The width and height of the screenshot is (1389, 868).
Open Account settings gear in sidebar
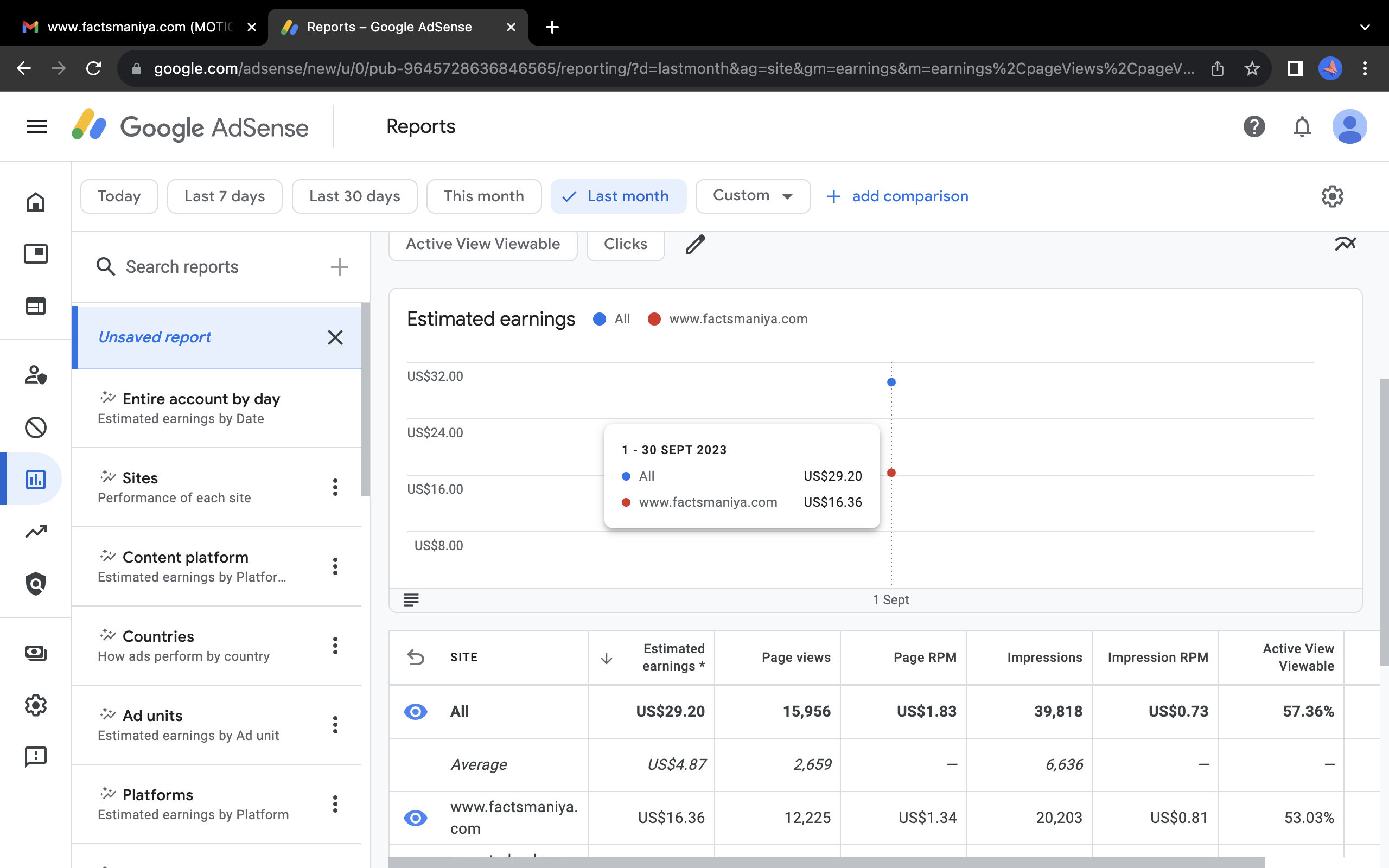(x=36, y=705)
